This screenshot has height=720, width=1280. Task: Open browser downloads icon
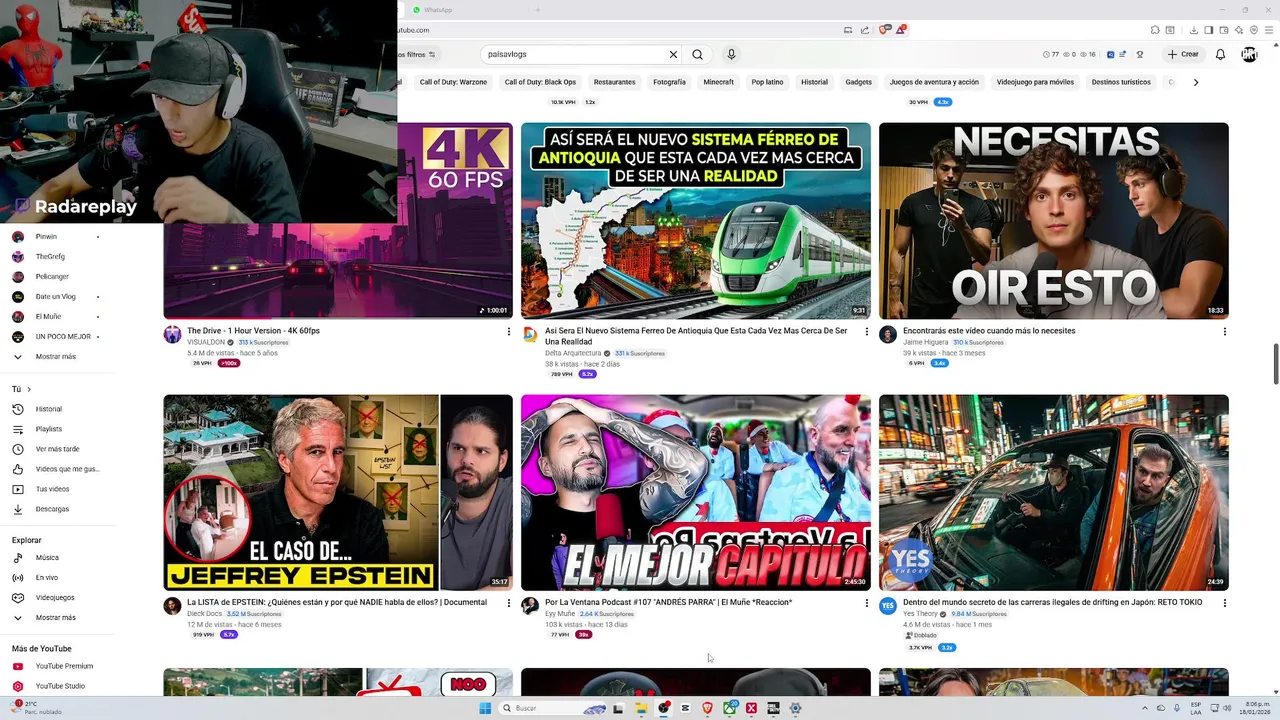tap(1194, 30)
